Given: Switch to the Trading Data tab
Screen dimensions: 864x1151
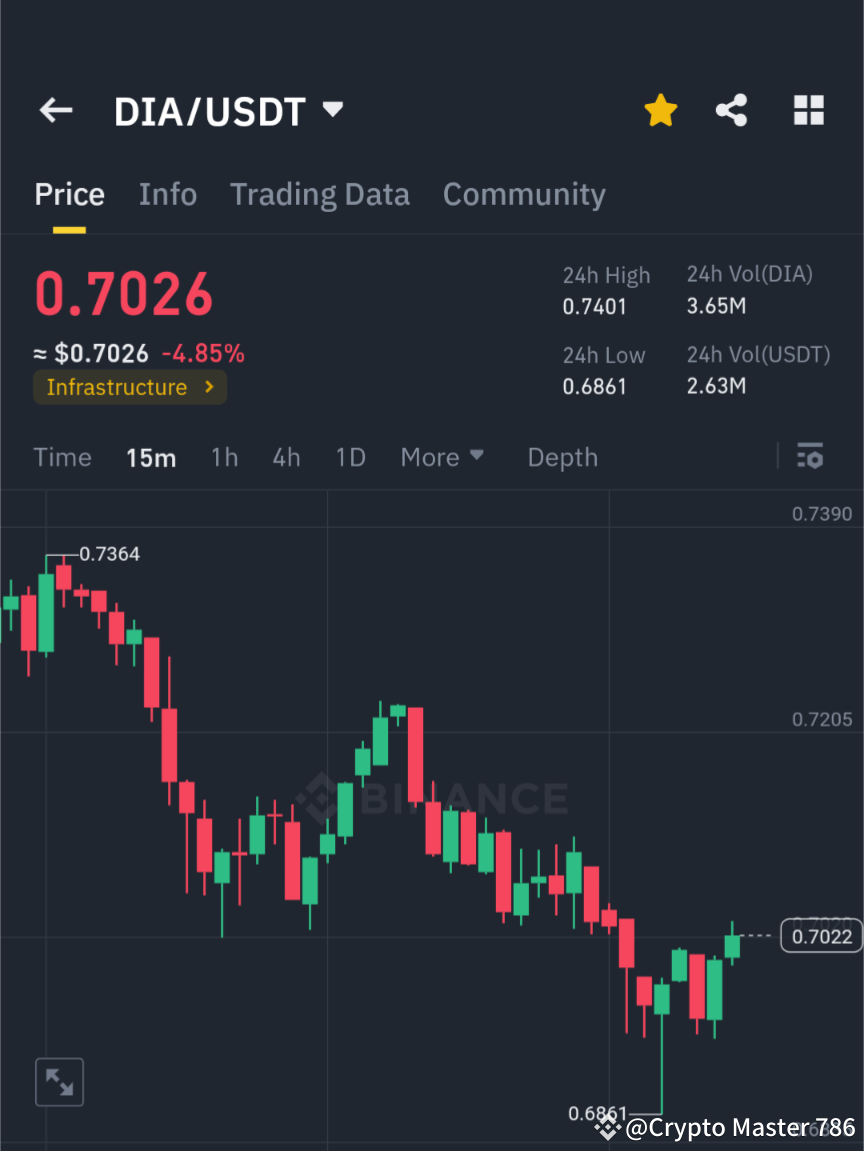Looking at the screenshot, I should coord(320,194).
